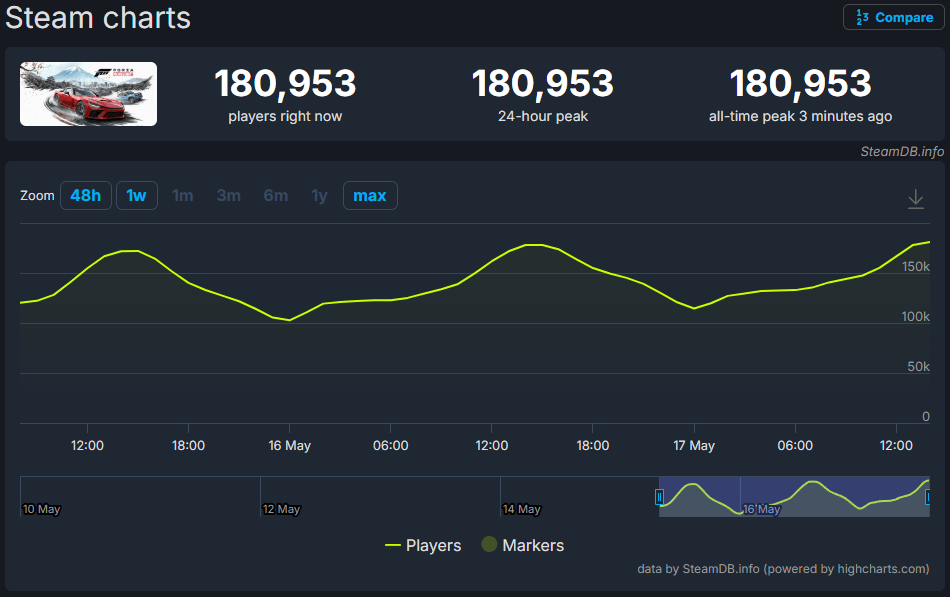Image resolution: width=950 pixels, height=597 pixels.
Task: Select the 48h zoom range
Action: coord(85,196)
